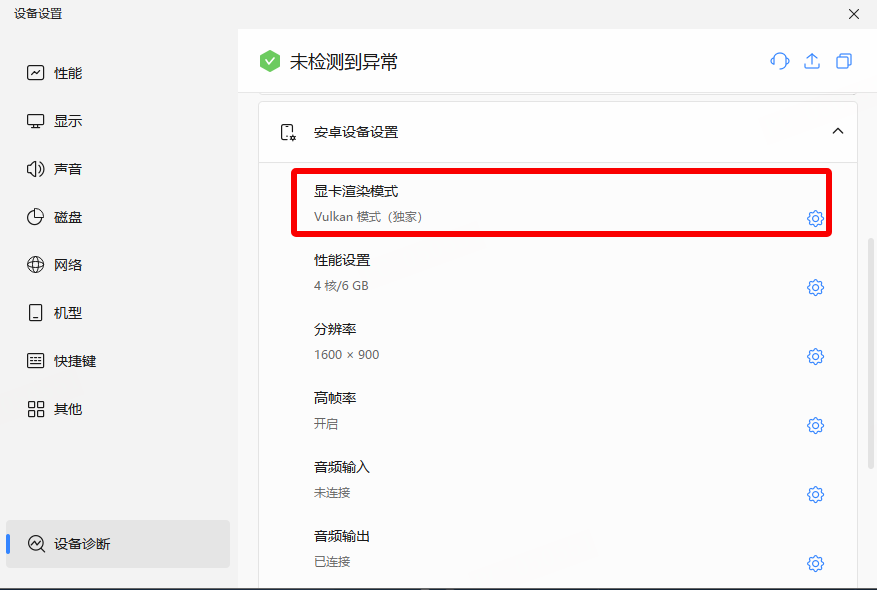Go to the 磁盘 settings page
This screenshot has width=877, height=590.
coord(67,217)
